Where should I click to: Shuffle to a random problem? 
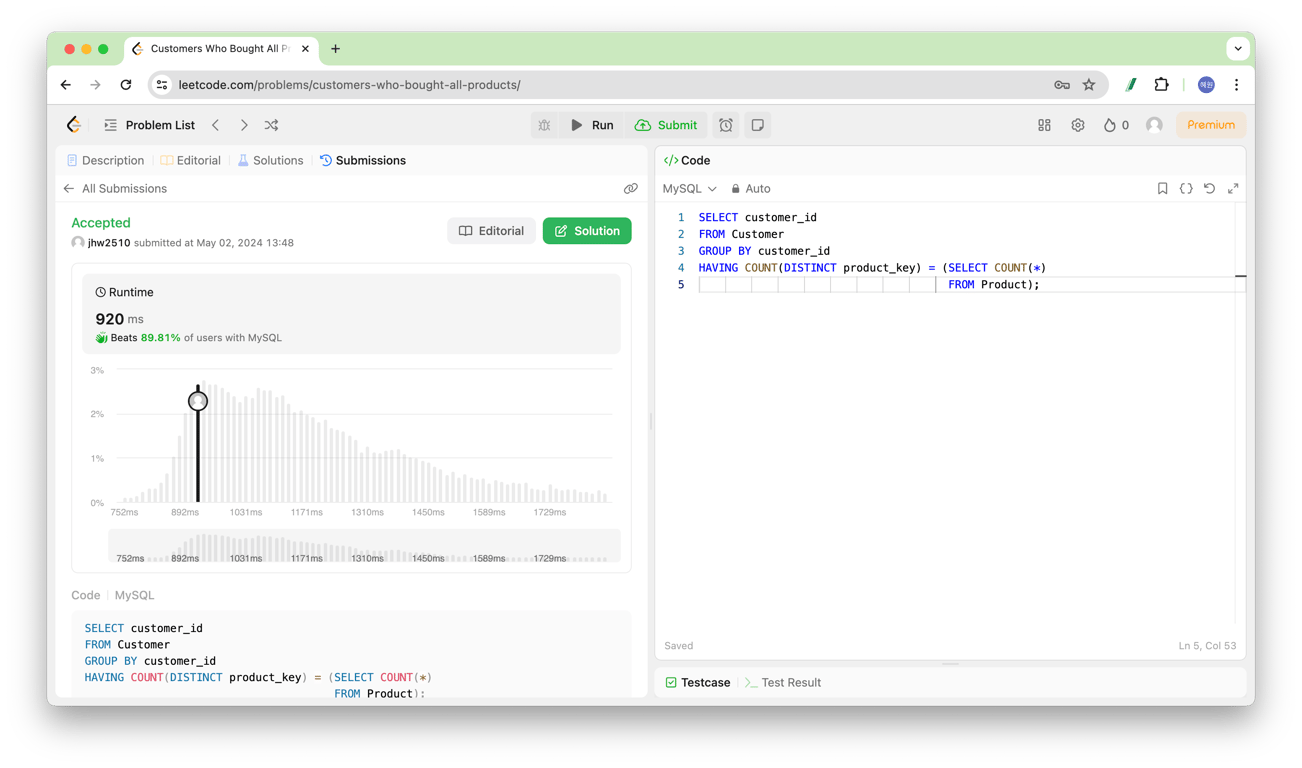coord(270,124)
